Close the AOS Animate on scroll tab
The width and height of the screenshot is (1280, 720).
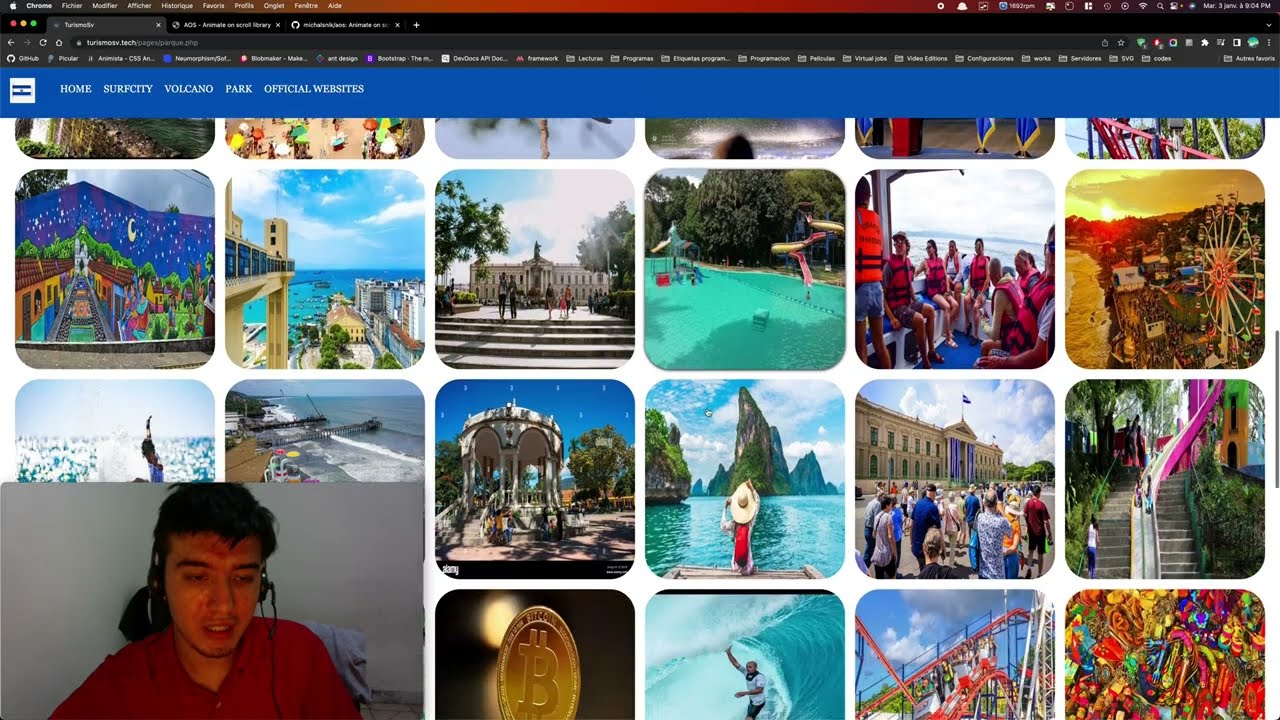pos(278,24)
